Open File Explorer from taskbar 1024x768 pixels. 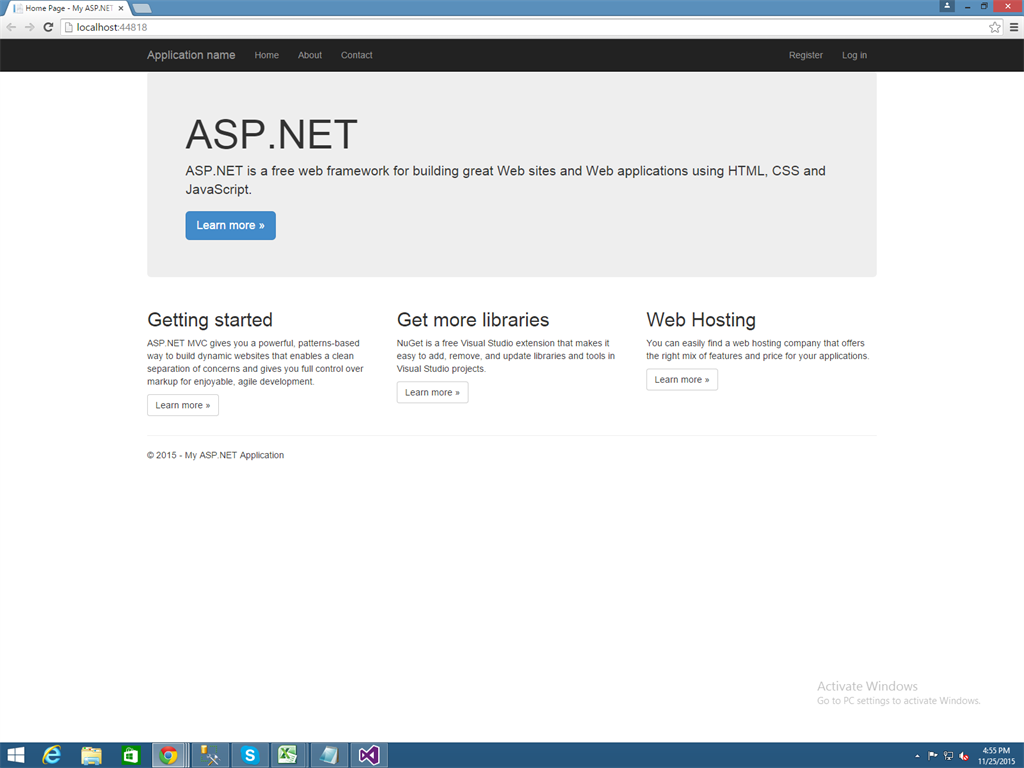(x=91, y=756)
